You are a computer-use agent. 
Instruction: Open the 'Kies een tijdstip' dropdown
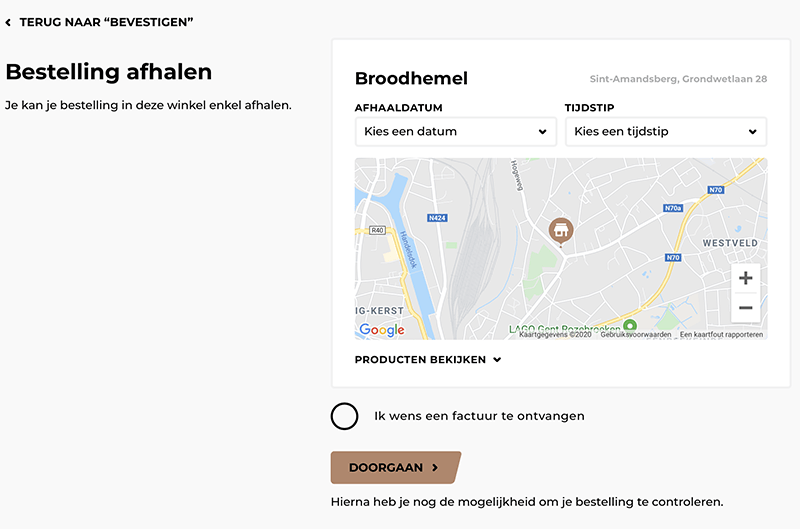666,132
